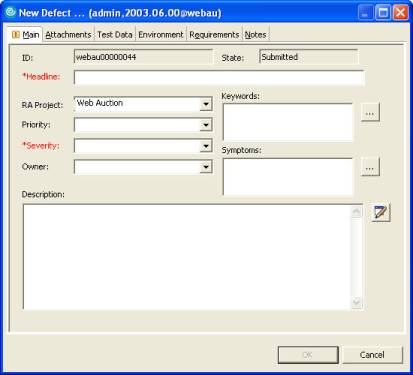Open the Test Data tab
The image size is (413, 375).
[x=115, y=35]
